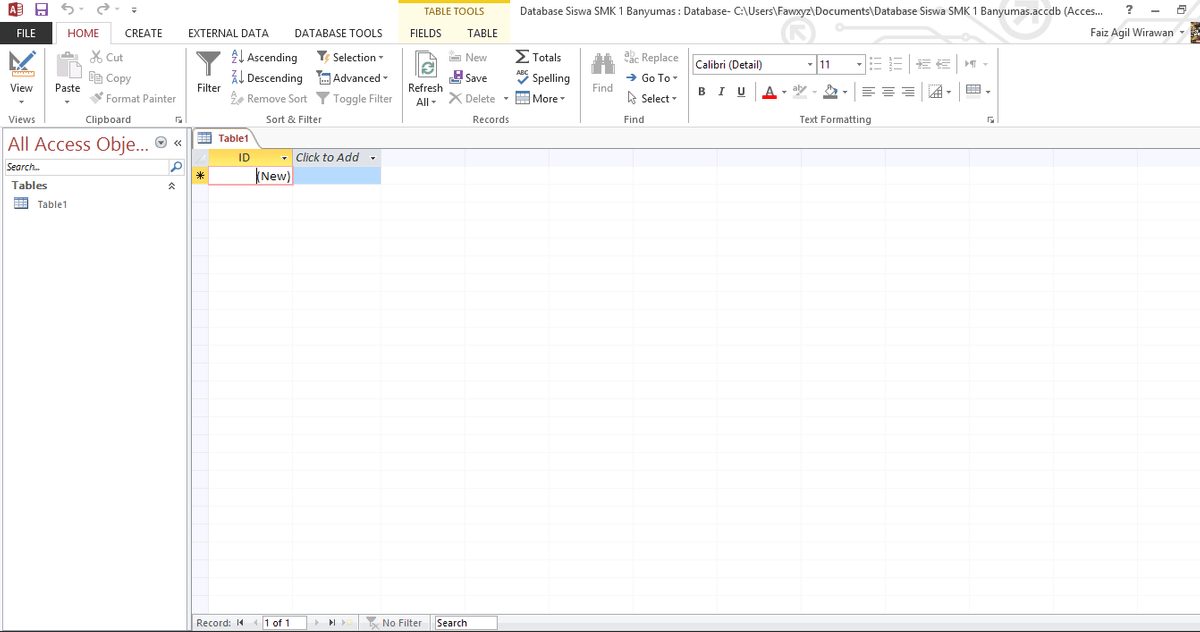The image size is (1200, 632).
Task: Apply Background Color paint bucket
Action: coord(829,91)
